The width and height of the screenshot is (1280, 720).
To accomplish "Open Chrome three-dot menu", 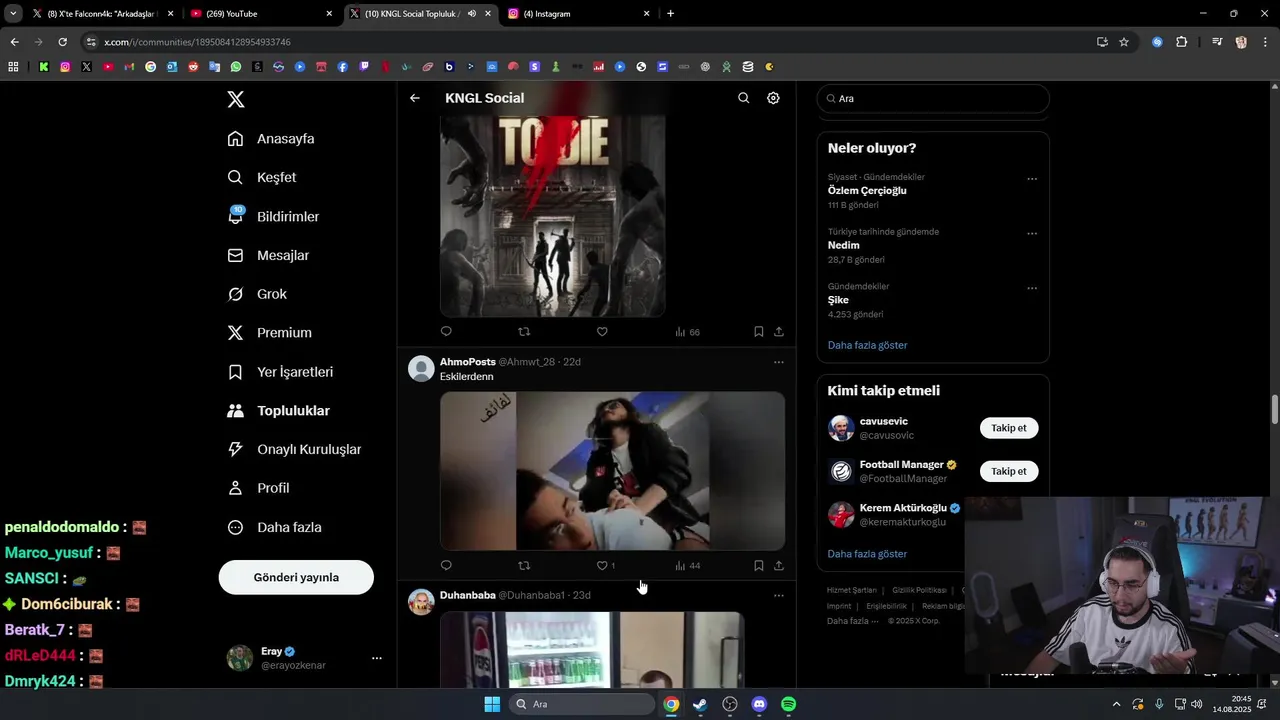I will pyautogui.click(x=1266, y=42).
